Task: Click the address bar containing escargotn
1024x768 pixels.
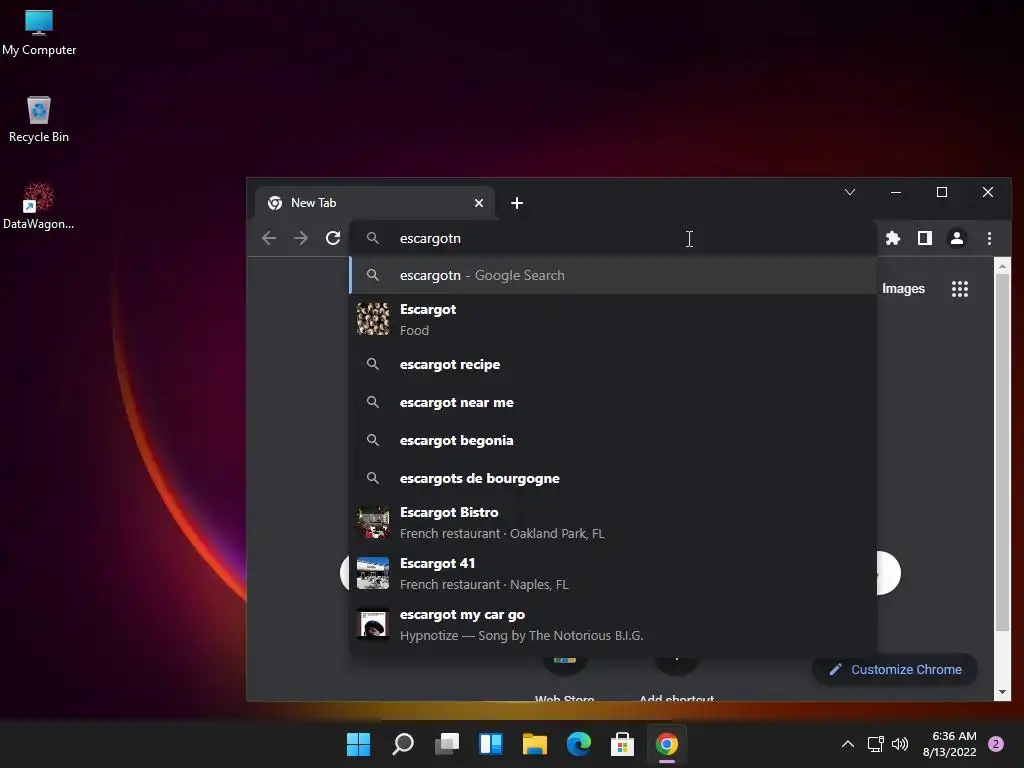Action: (614, 238)
